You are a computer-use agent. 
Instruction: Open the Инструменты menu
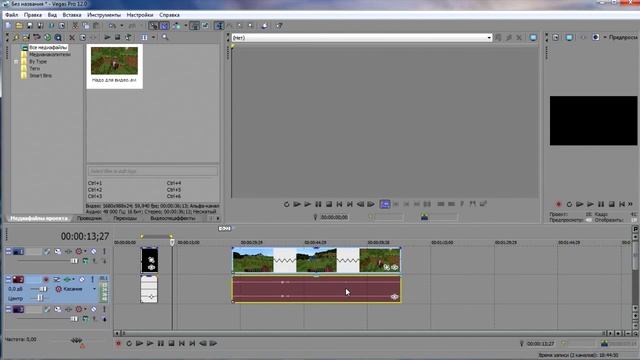pyautogui.click(x=104, y=15)
